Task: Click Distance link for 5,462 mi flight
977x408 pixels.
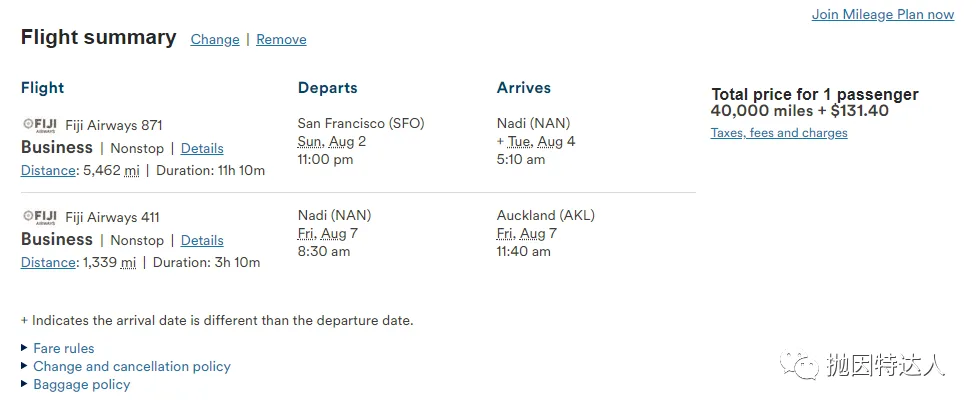Action: pos(48,170)
